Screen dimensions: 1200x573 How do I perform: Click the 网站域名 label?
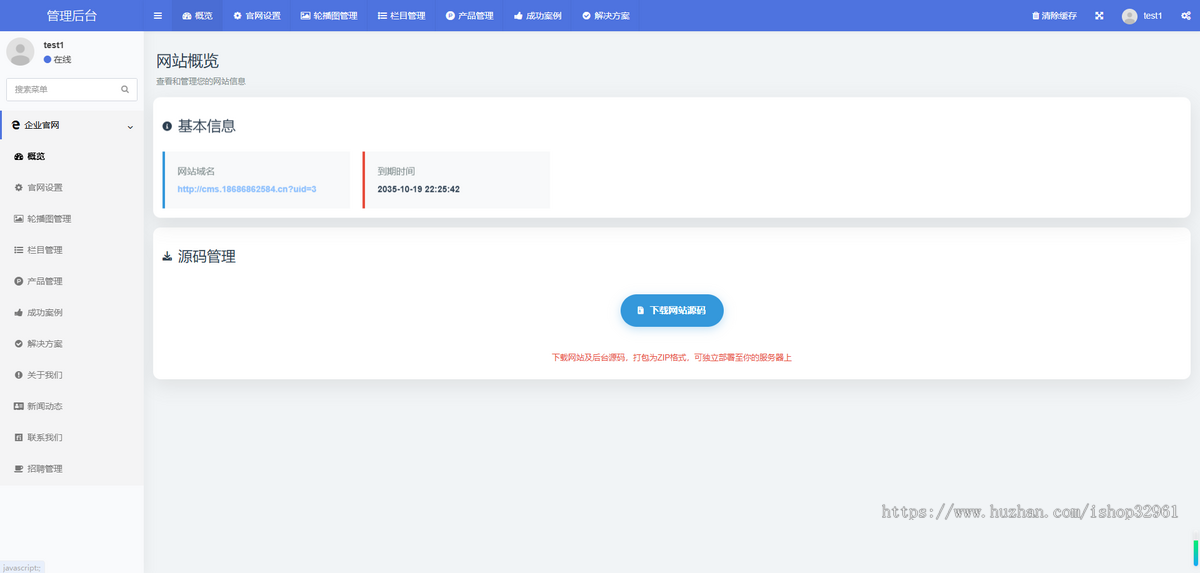196,171
